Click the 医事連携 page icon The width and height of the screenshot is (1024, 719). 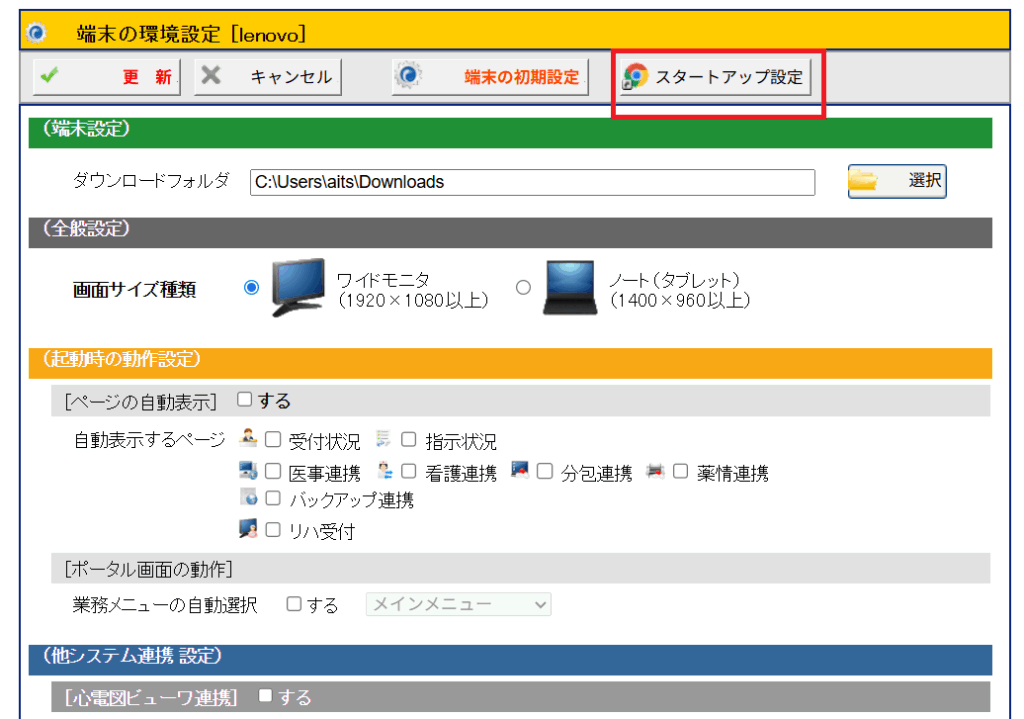tap(249, 470)
